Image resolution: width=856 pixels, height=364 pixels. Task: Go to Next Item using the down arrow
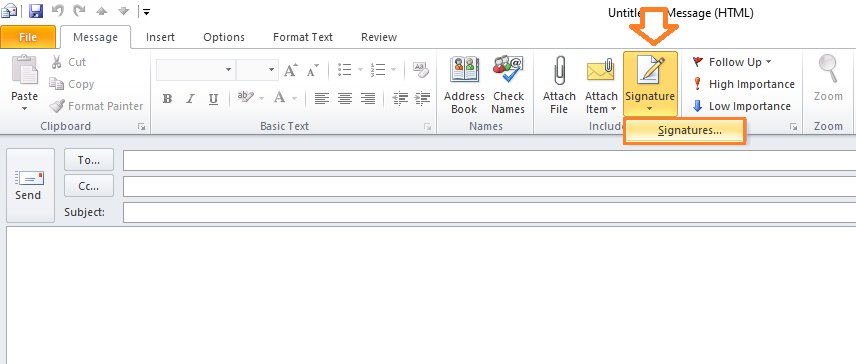click(x=123, y=11)
